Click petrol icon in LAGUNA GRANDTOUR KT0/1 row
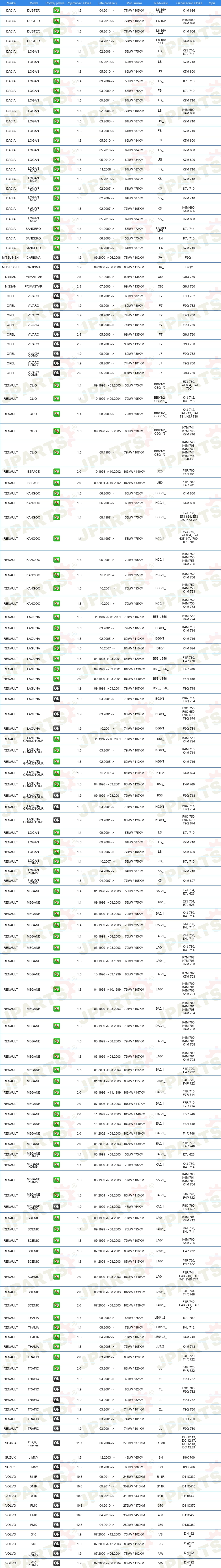Image resolution: width=221 pixels, height=1568 pixels. (57, 773)
